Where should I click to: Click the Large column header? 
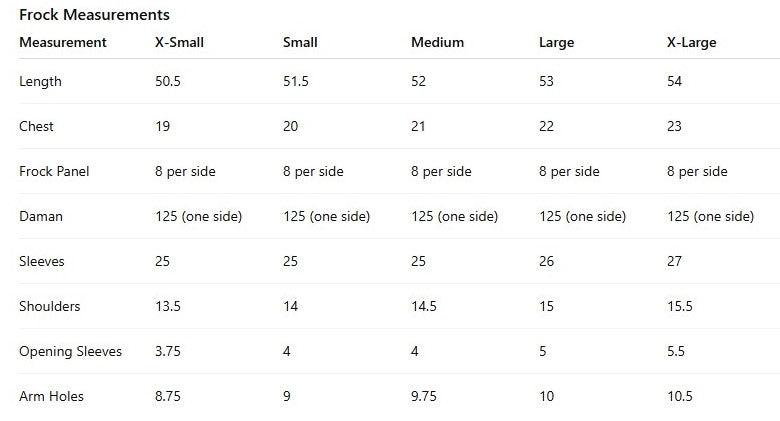click(x=556, y=43)
